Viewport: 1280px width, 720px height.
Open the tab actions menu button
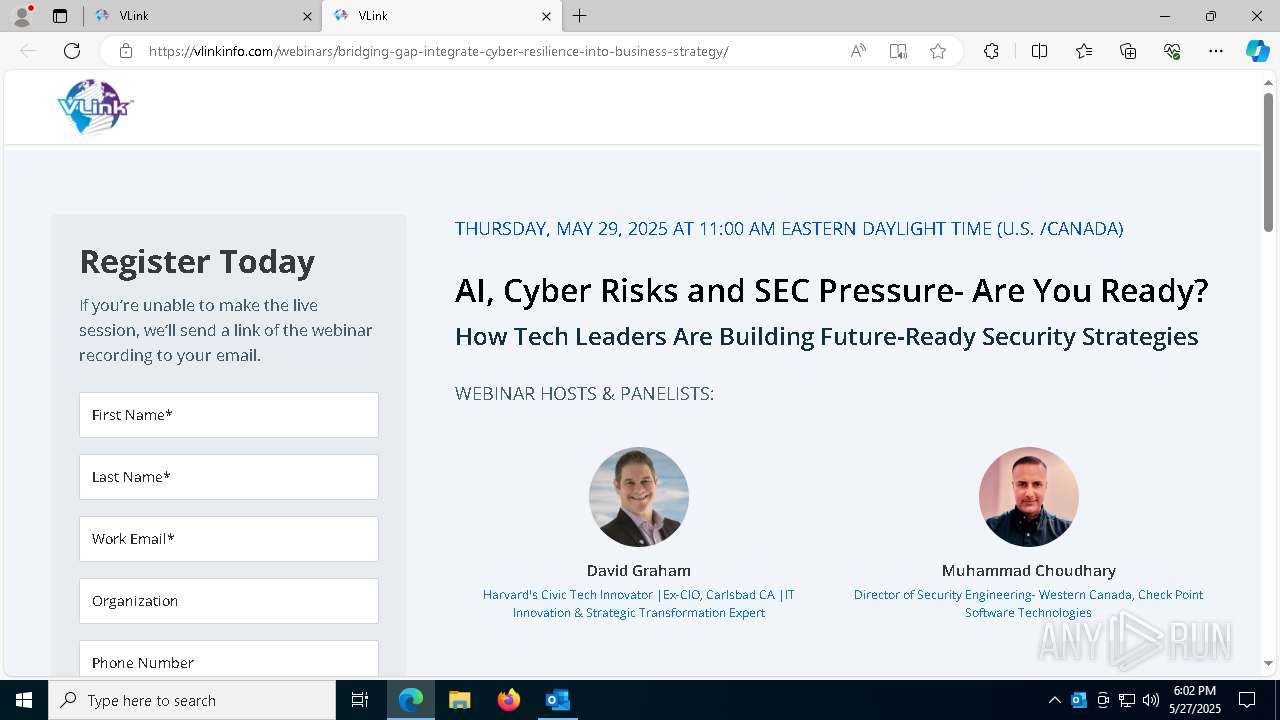[x=60, y=16]
